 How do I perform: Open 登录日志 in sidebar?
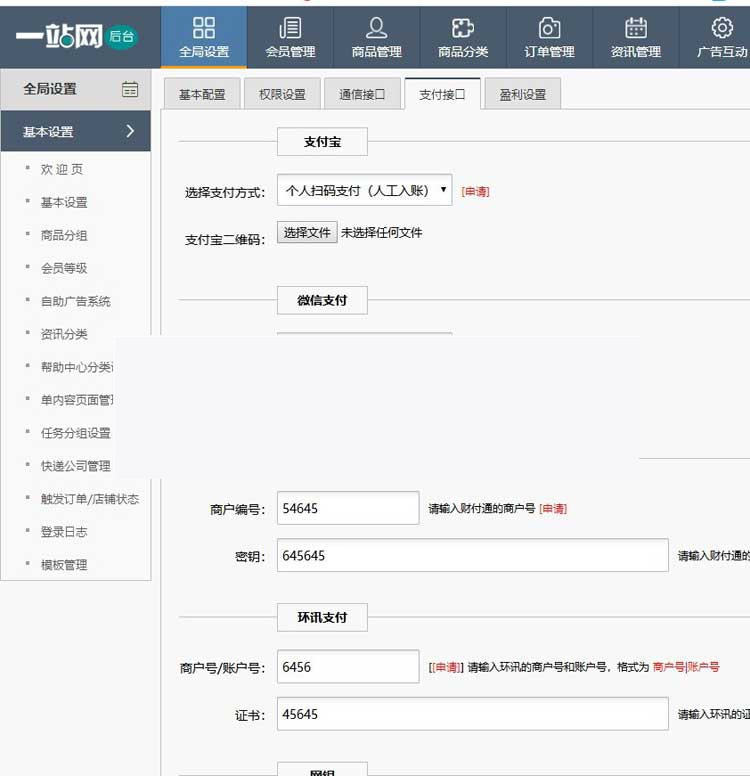[64, 532]
